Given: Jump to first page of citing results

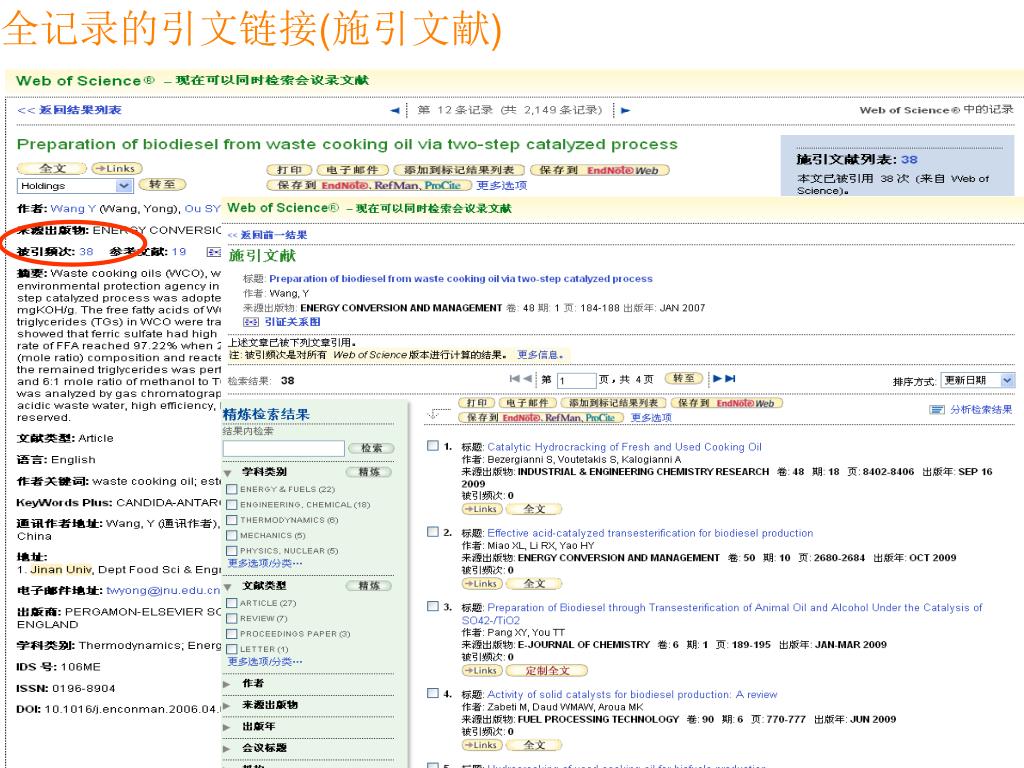Looking at the screenshot, I should click(515, 378).
